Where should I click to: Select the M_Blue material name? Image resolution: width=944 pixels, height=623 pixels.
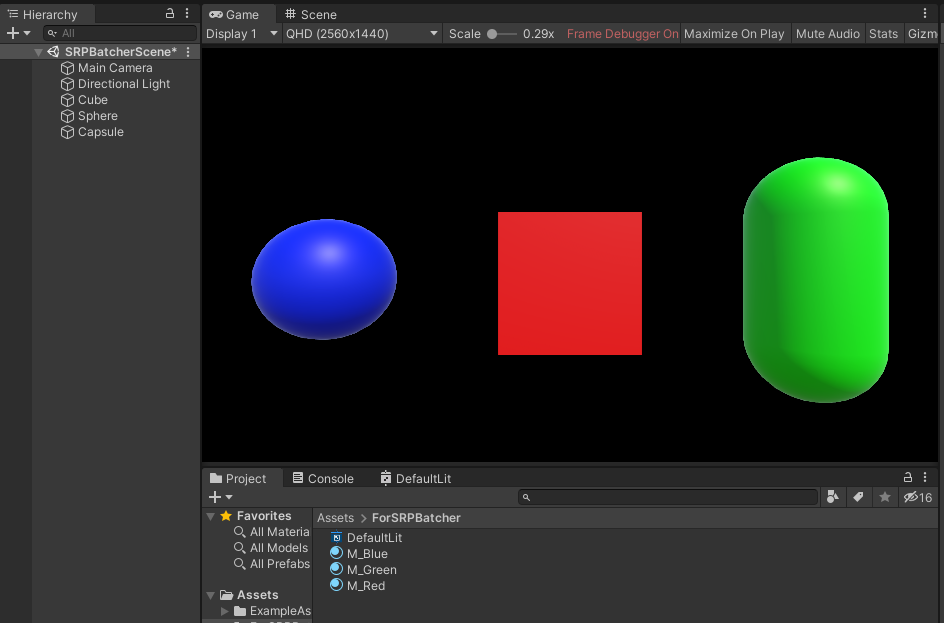click(x=367, y=554)
